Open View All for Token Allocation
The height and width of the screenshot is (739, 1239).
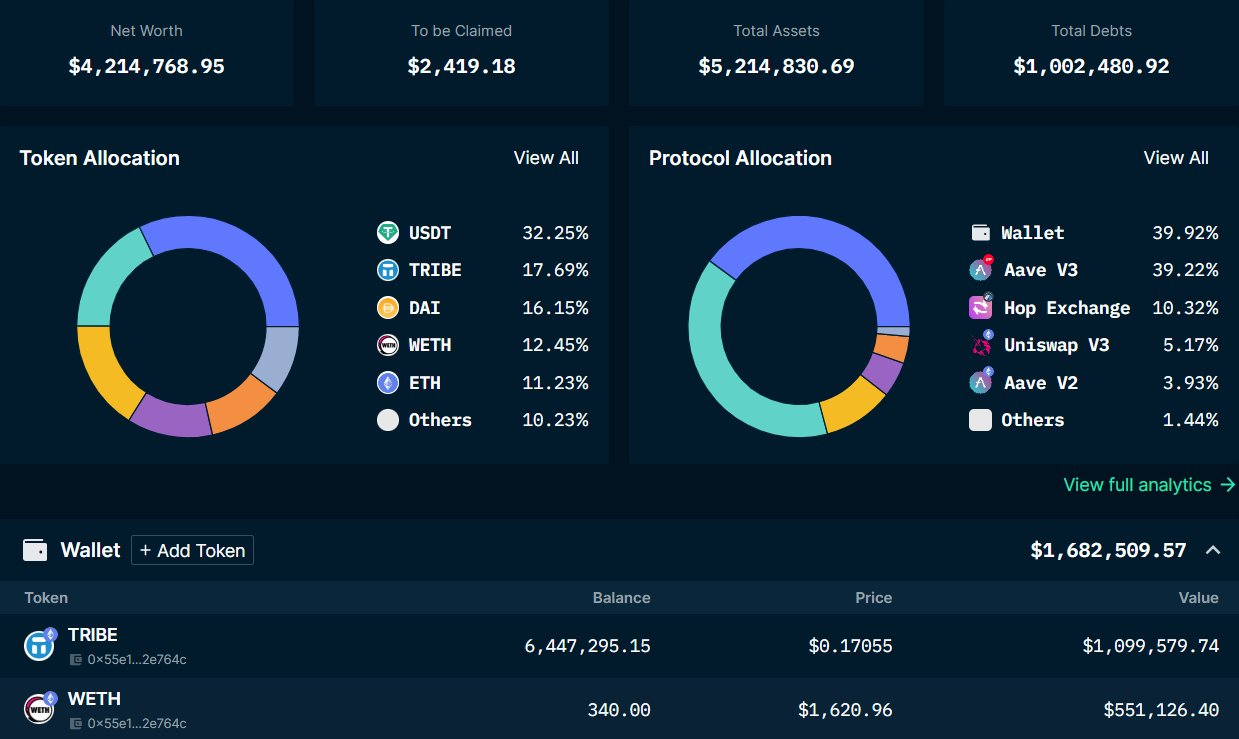coord(546,158)
